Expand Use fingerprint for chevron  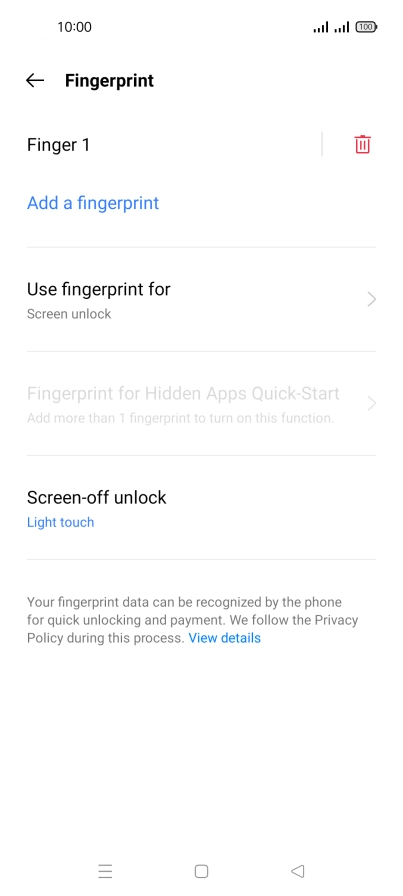click(372, 299)
